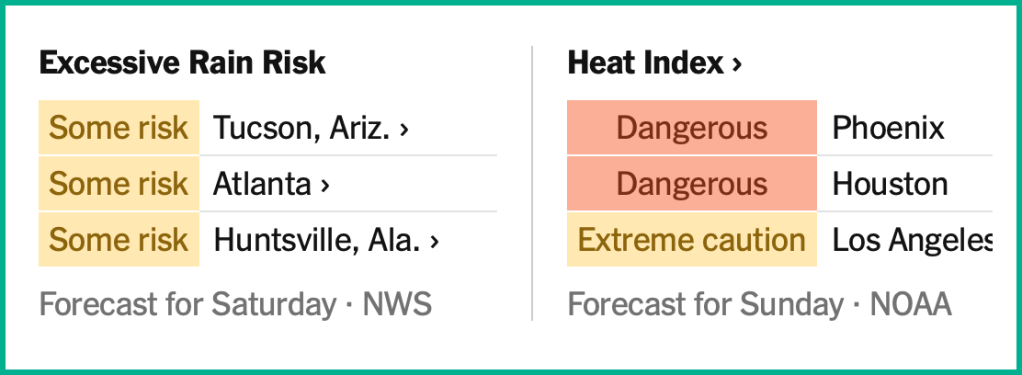Image resolution: width=1022 pixels, height=375 pixels.
Task: Open the Heat Index heading link
Action: pos(655,63)
